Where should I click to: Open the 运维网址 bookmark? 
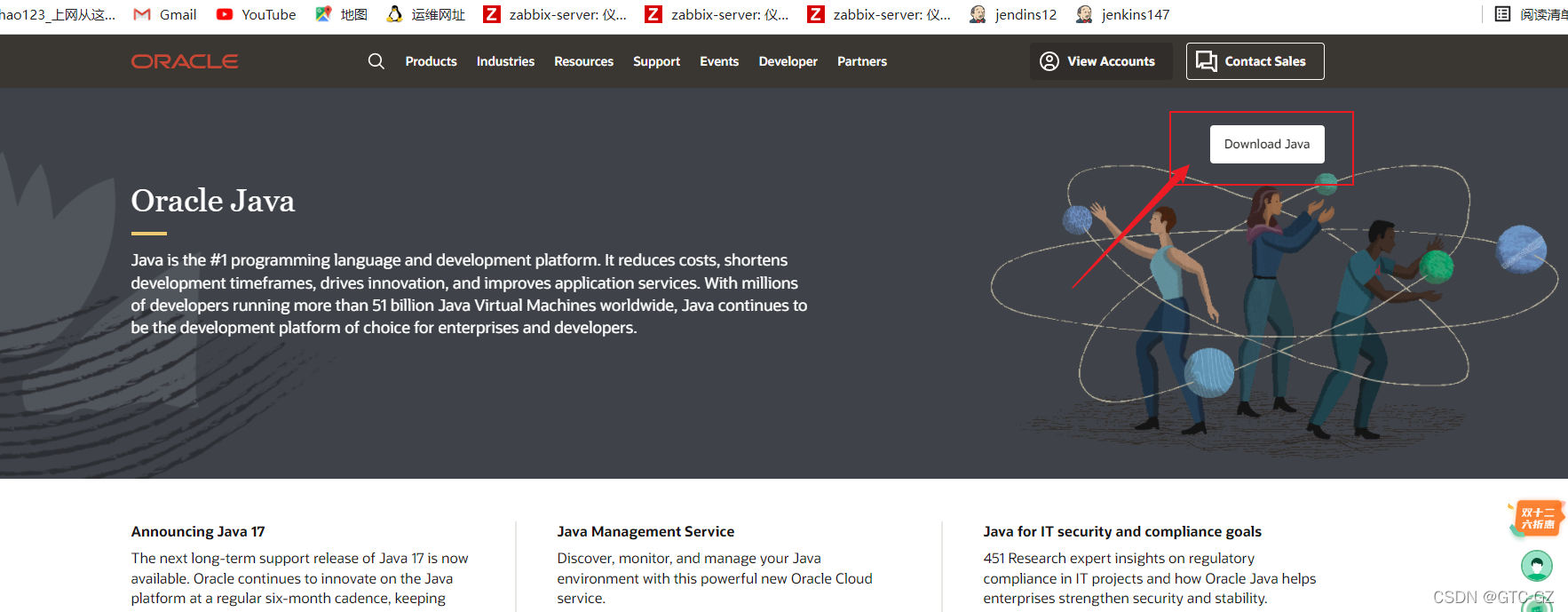(426, 14)
